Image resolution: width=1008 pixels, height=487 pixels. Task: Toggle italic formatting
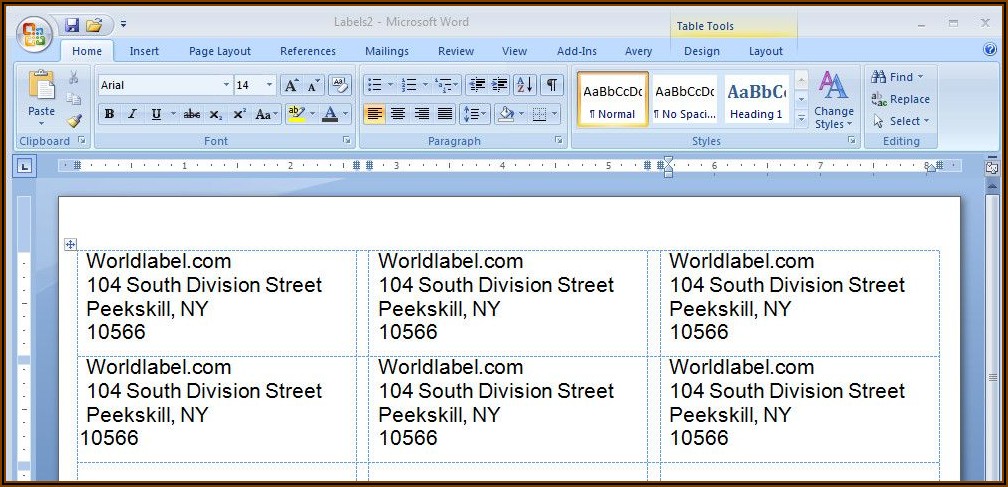(x=132, y=115)
